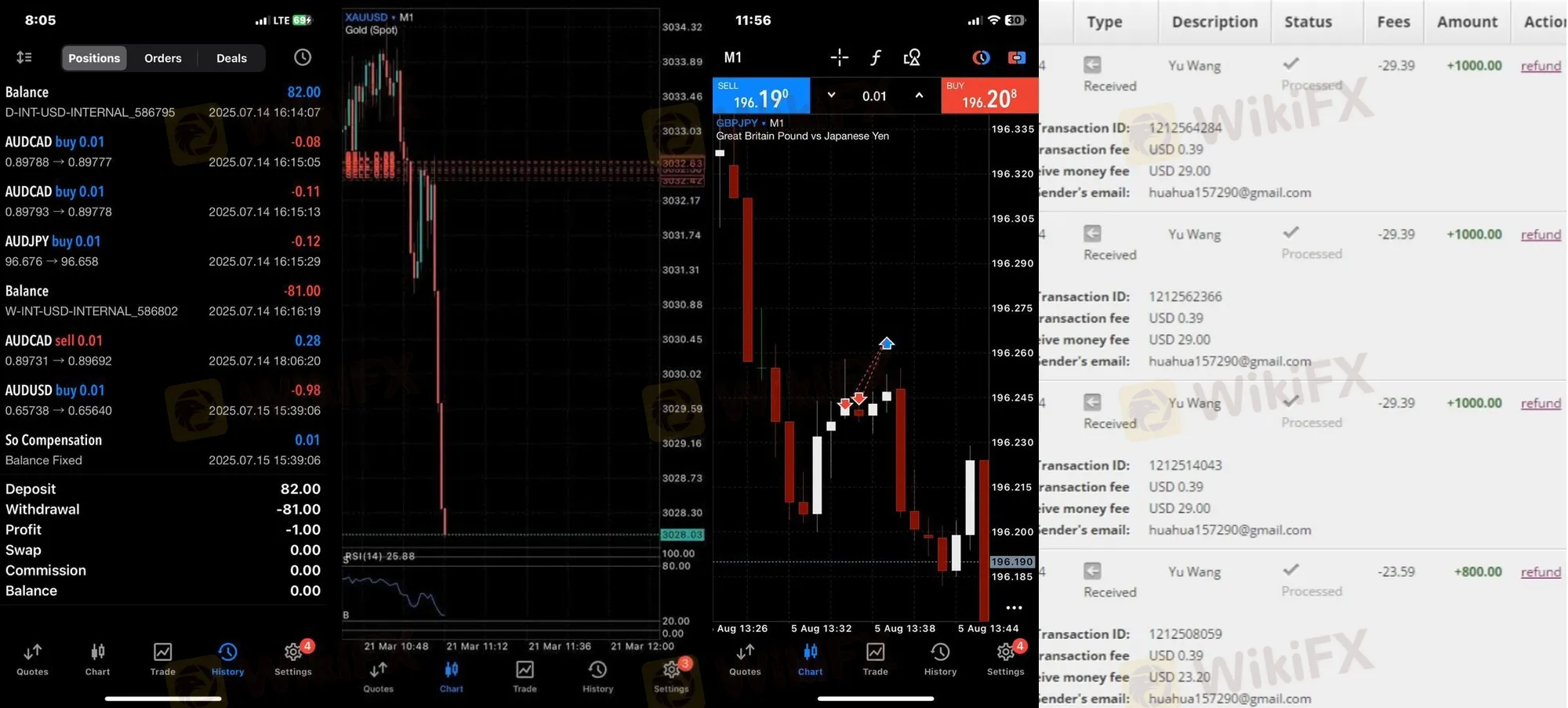Viewport: 1568px width, 708px height.
Task: Change the M1 timeframe on GBPJPY chart
Action: 732,57
